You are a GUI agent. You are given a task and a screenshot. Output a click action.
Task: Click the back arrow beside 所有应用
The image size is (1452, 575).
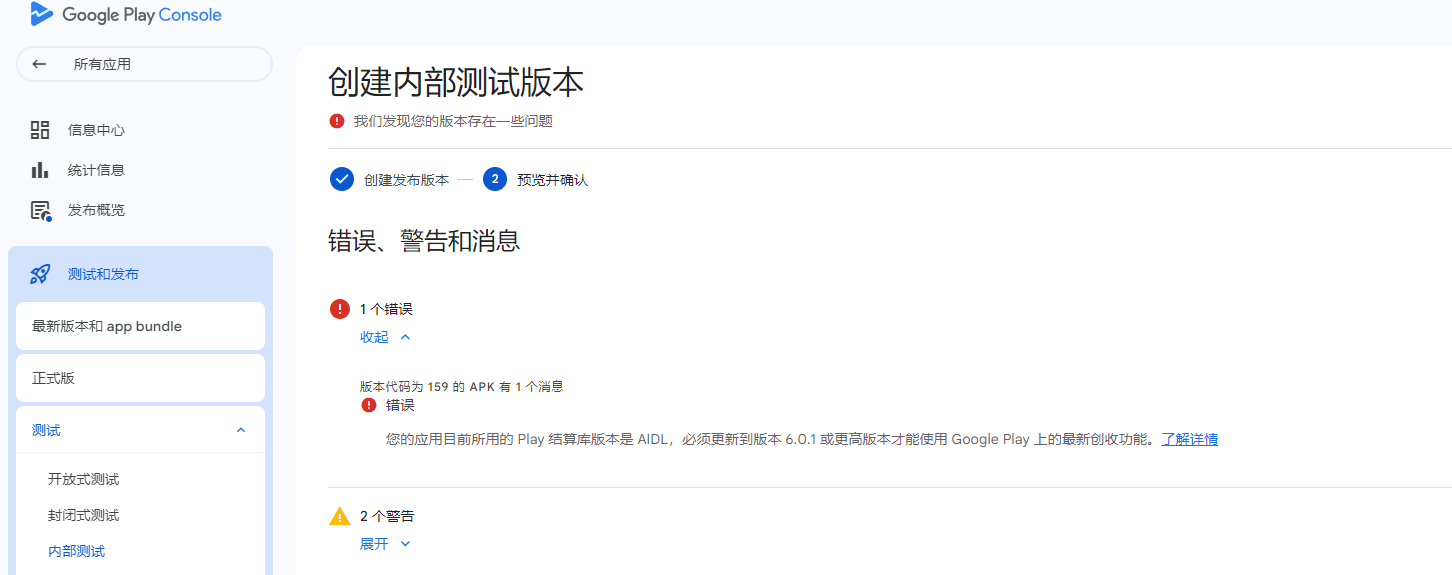[39, 64]
